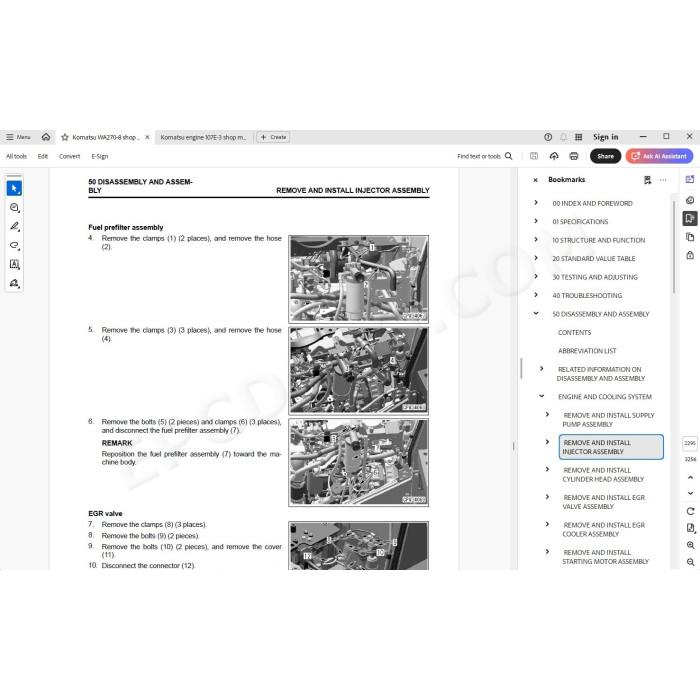Image resolution: width=700 pixels, height=700 pixels.
Task: Close the Komatsu WA270-8 shop tab
Action: (147, 137)
